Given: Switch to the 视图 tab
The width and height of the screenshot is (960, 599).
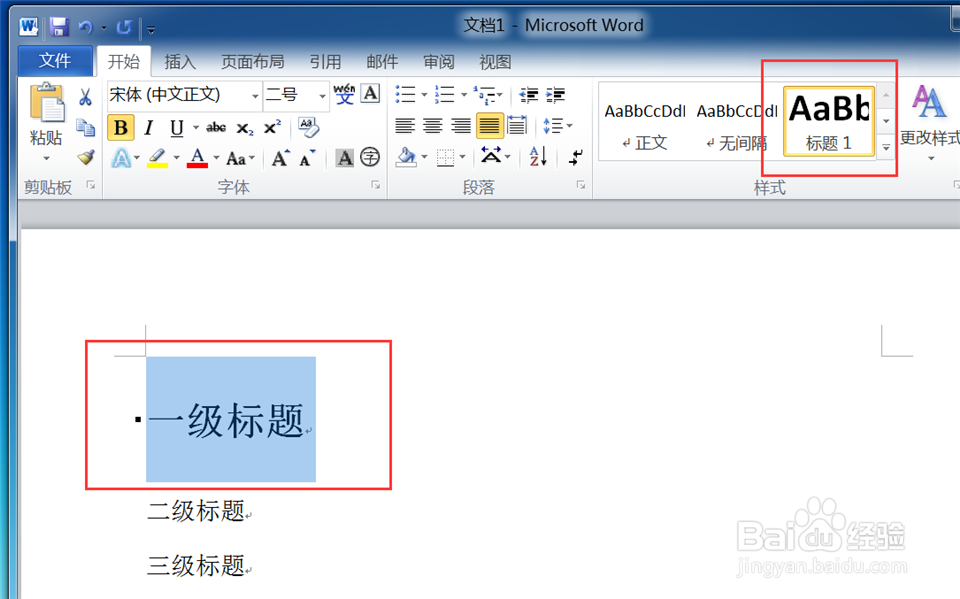Looking at the screenshot, I should (x=495, y=62).
